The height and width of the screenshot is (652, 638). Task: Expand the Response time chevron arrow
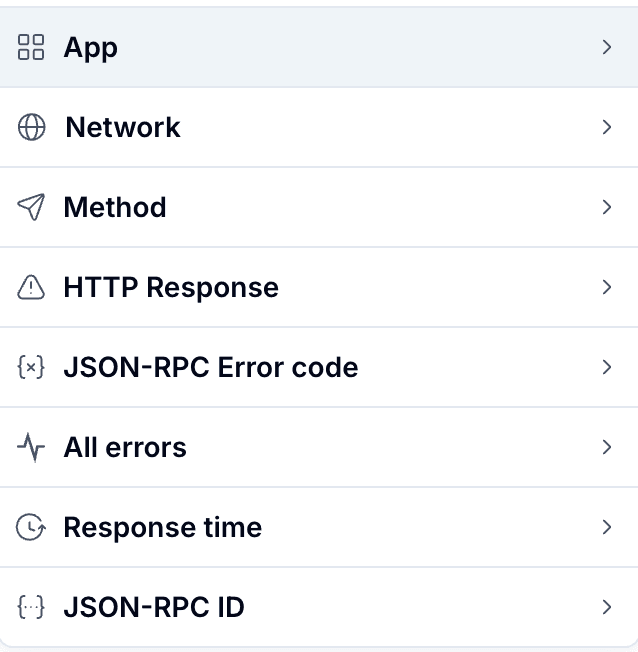[x=606, y=527]
